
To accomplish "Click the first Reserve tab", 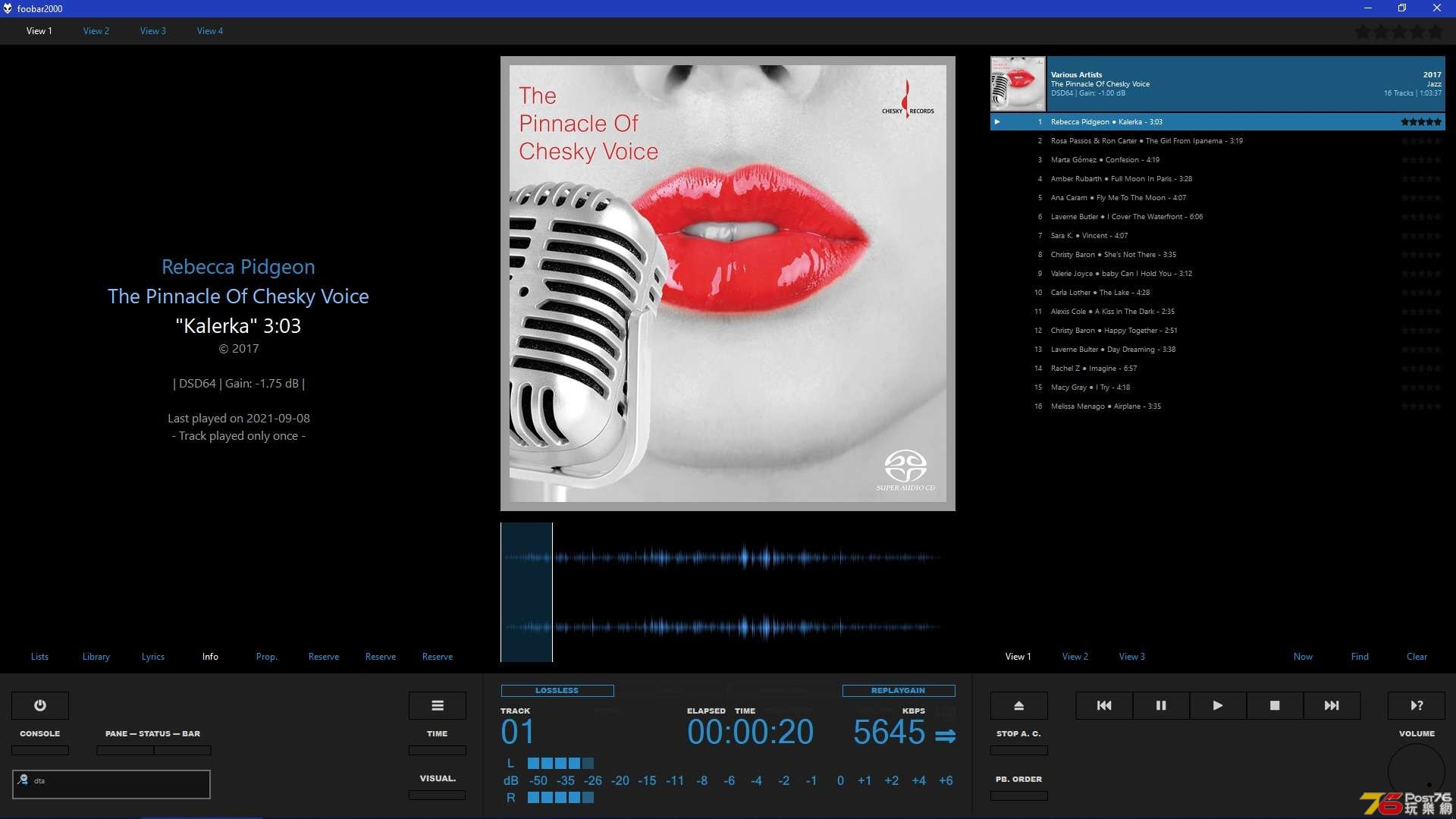I will click(324, 657).
